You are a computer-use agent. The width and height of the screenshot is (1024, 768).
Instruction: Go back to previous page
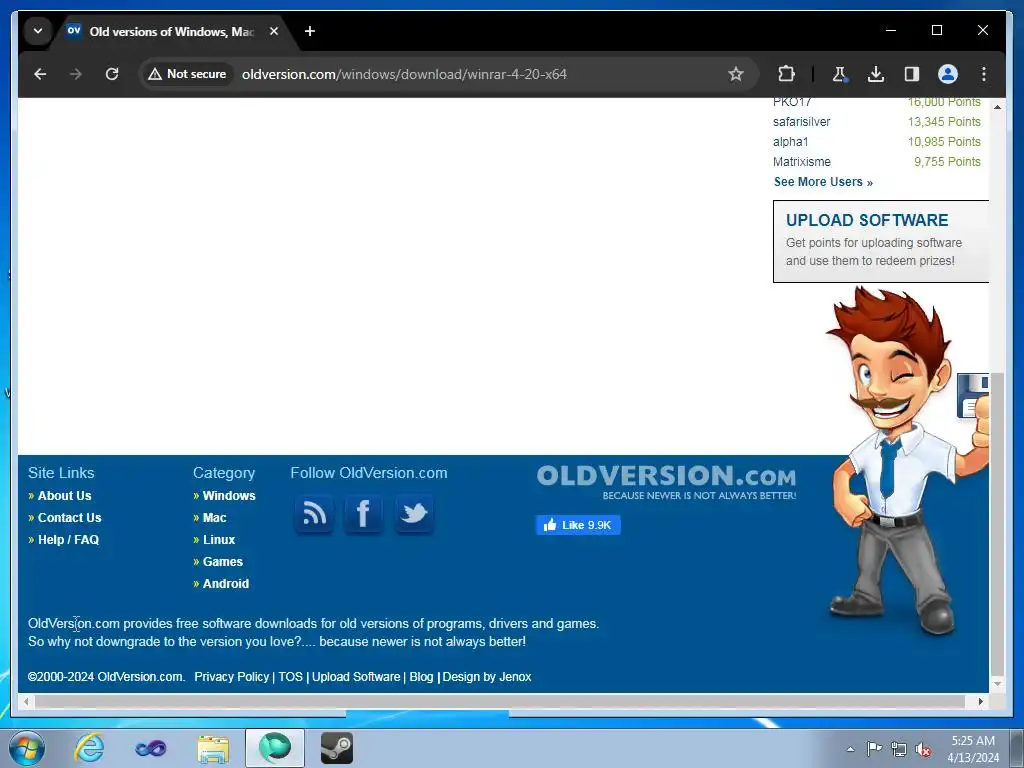point(40,74)
